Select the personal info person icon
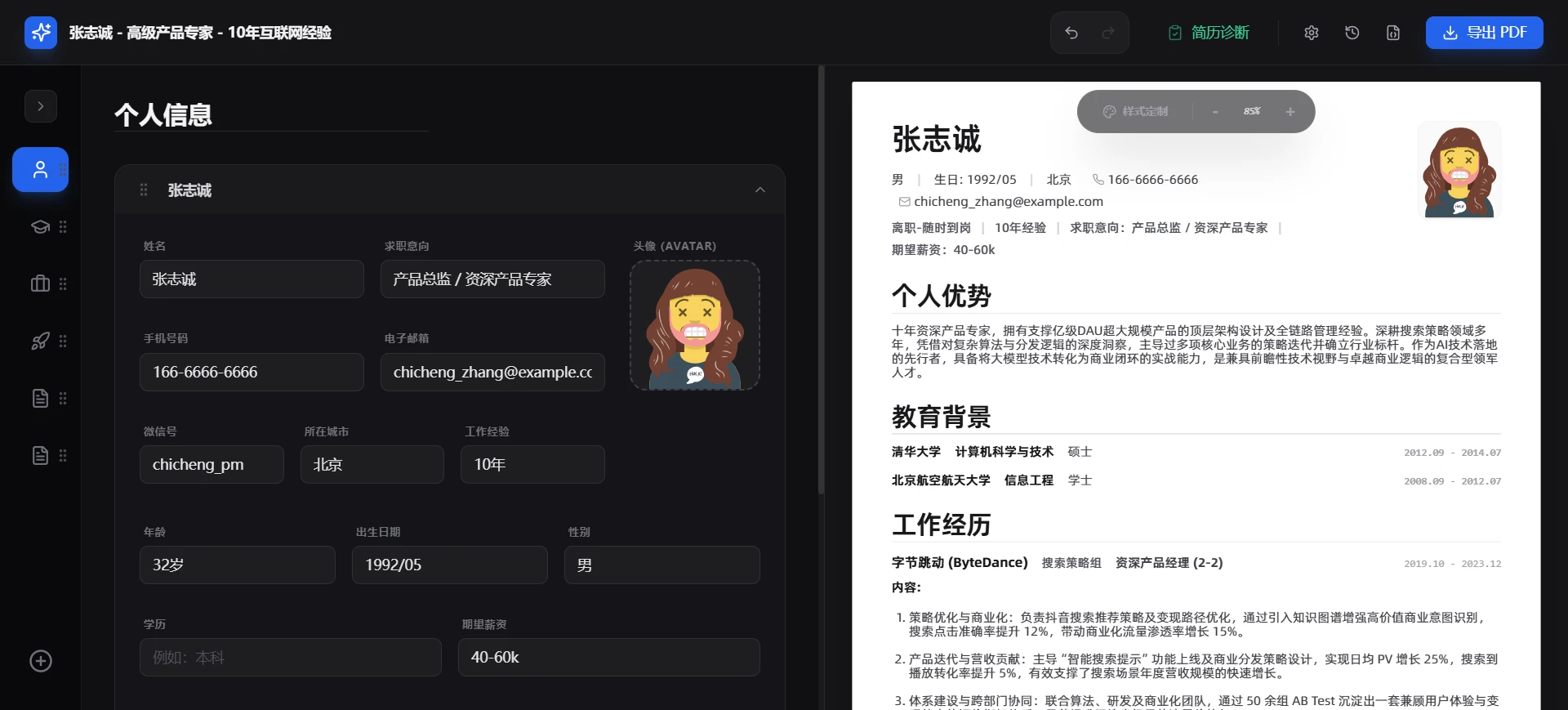 pos(40,170)
